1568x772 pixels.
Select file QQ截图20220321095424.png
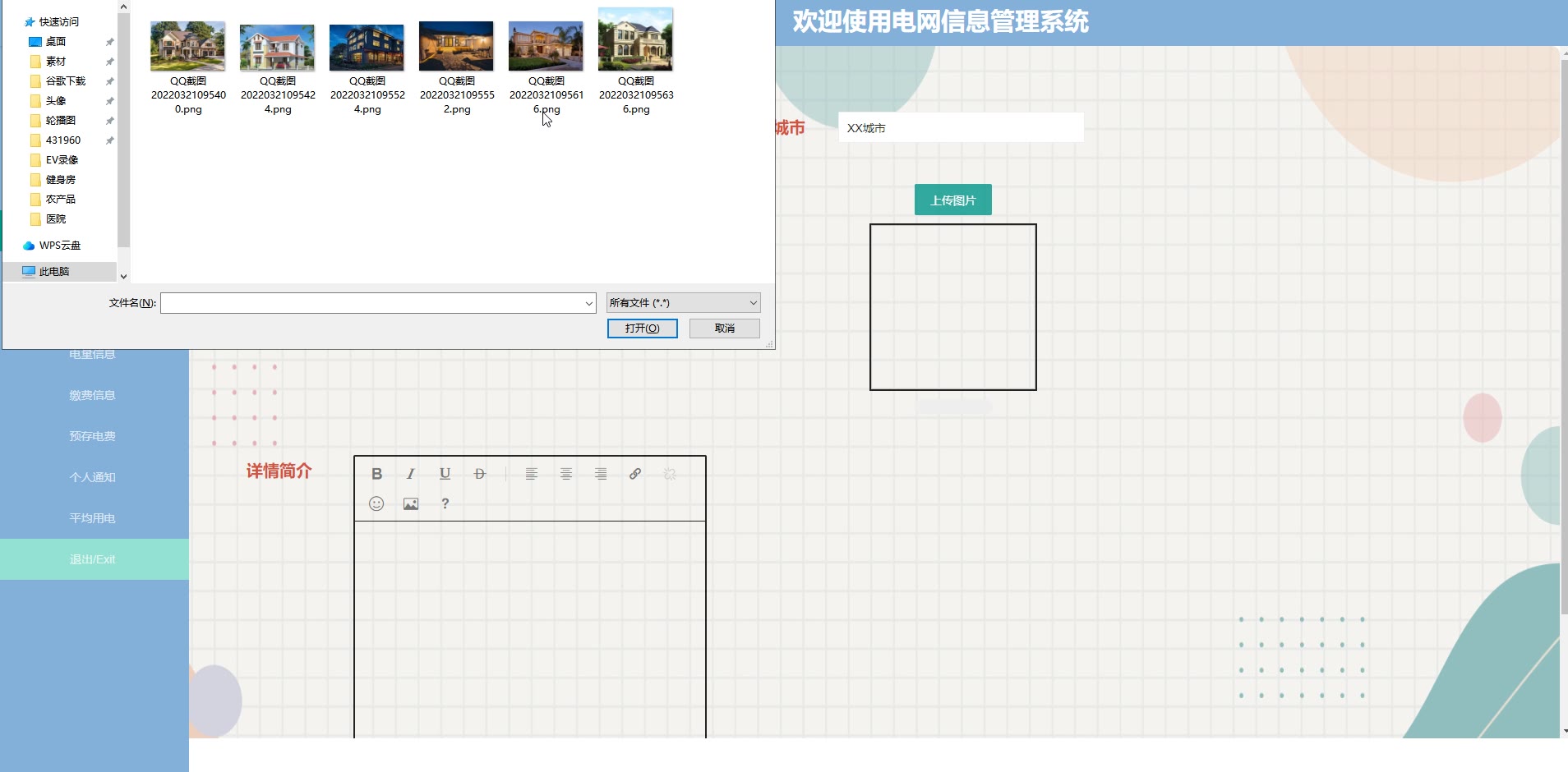(x=278, y=67)
